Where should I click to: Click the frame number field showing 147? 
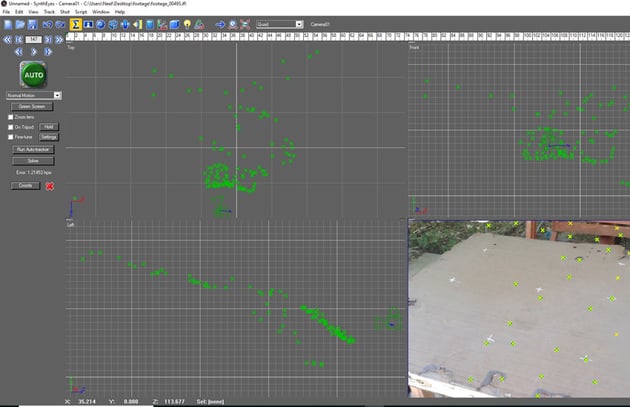point(33,40)
